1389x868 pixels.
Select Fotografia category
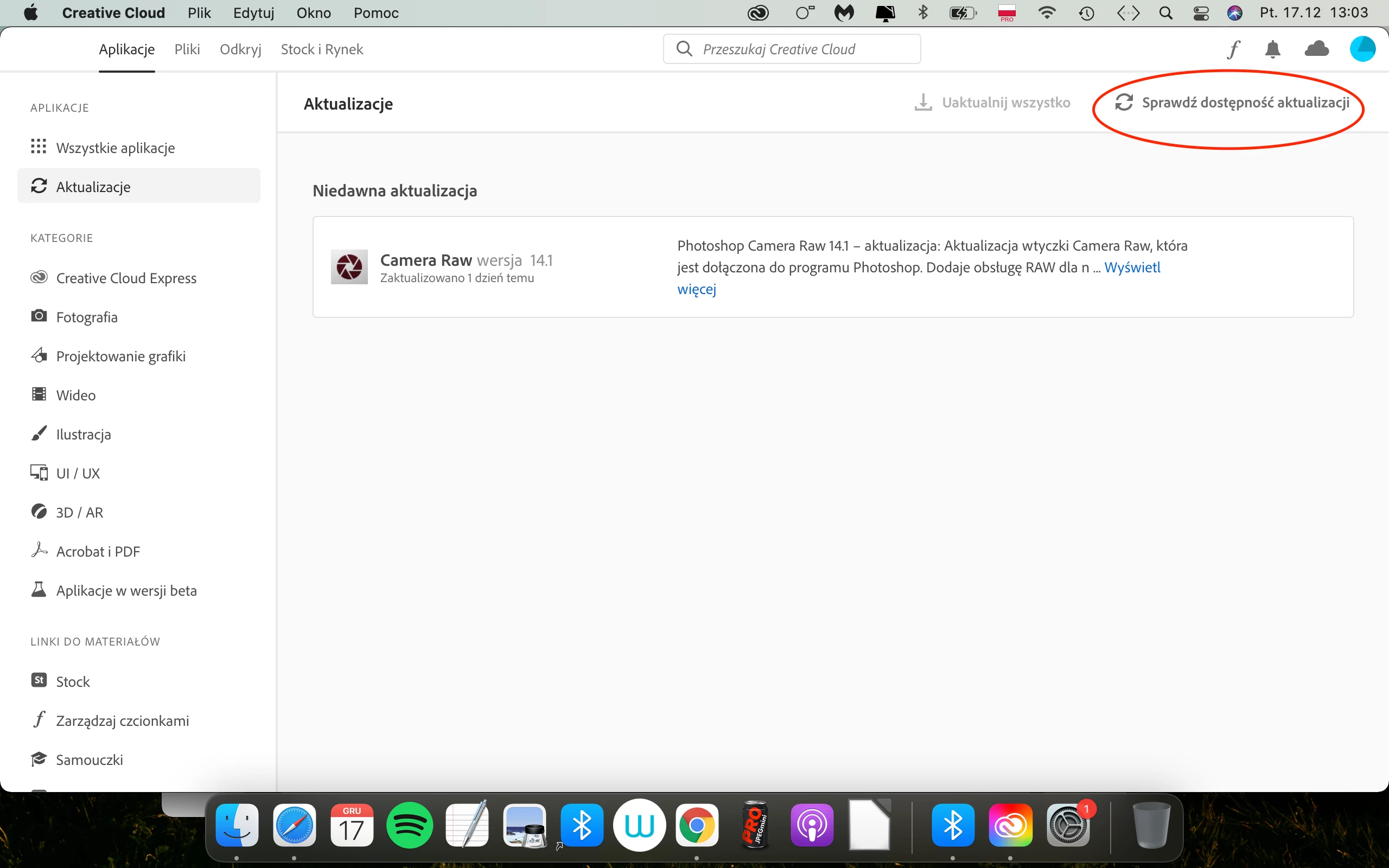[87, 317]
